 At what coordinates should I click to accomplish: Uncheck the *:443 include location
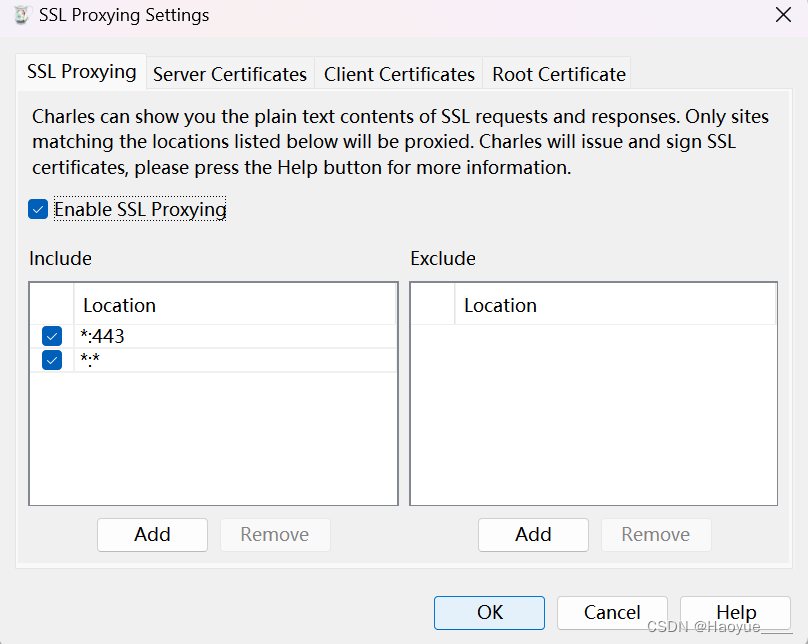click(x=52, y=336)
